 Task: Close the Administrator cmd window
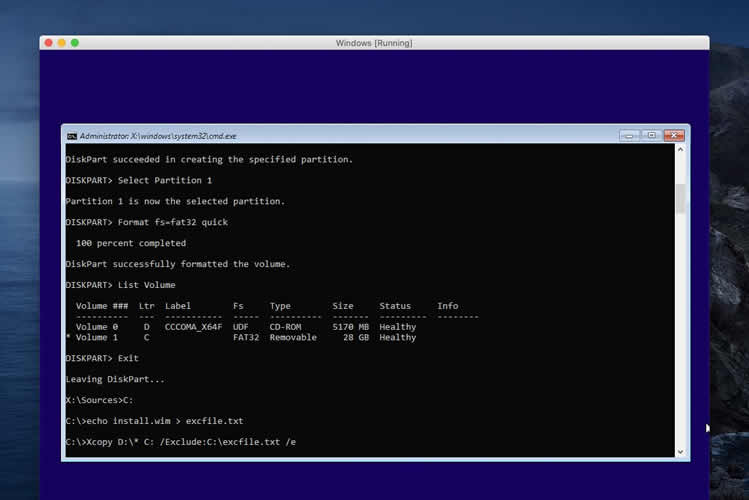click(x=674, y=136)
